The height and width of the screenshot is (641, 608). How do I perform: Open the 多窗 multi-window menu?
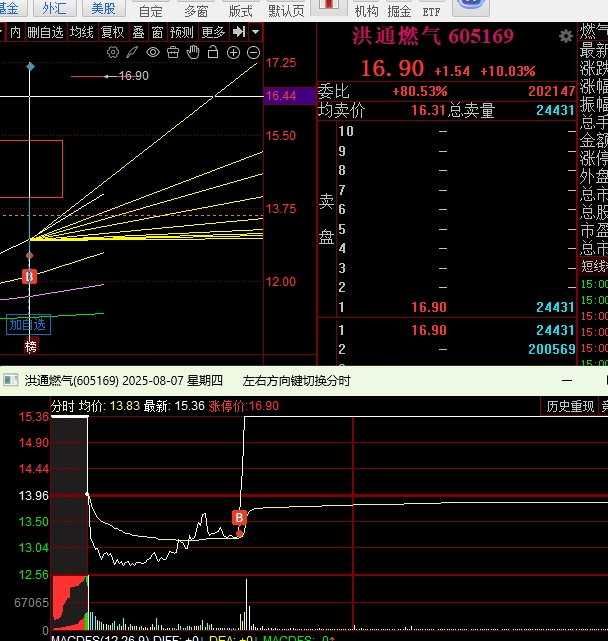point(196,11)
